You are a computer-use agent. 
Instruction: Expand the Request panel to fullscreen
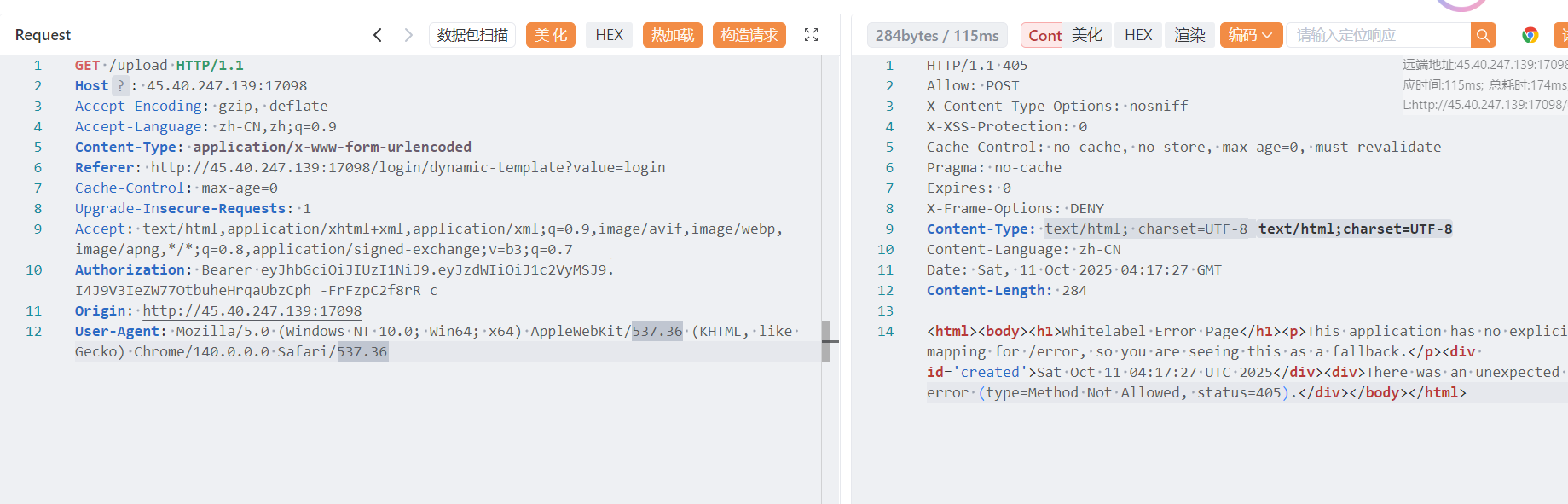coord(811,35)
